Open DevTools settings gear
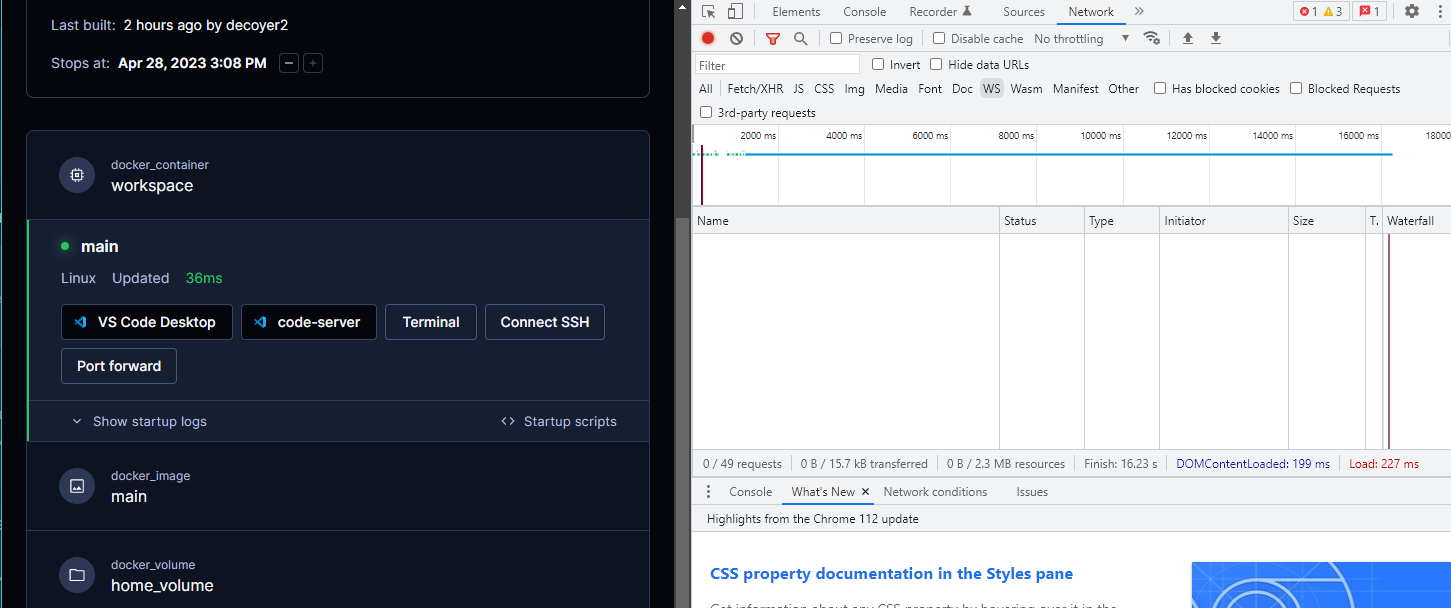The height and width of the screenshot is (608, 1451). point(1412,11)
